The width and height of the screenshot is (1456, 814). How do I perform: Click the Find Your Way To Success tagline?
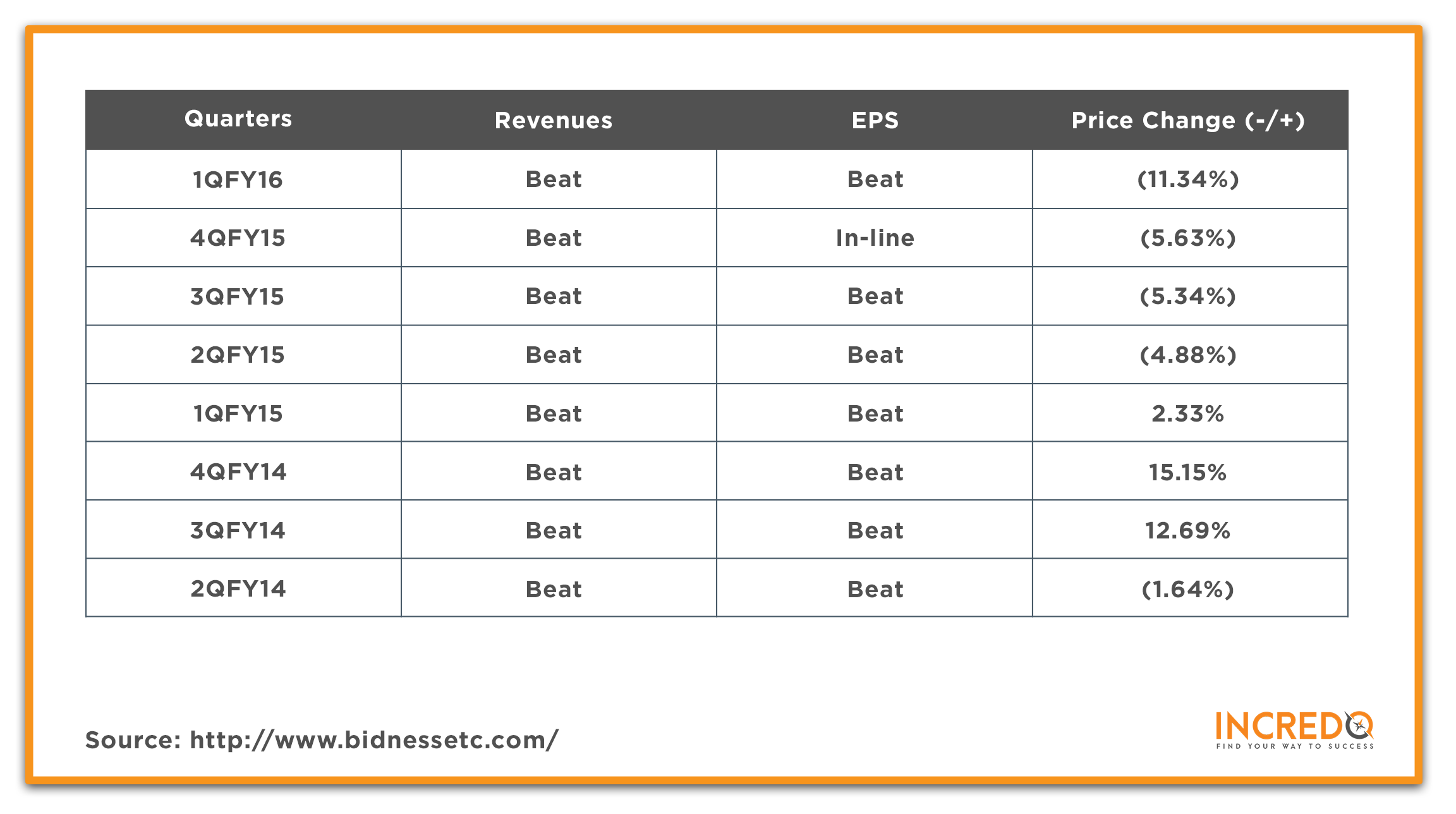coord(1295,746)
